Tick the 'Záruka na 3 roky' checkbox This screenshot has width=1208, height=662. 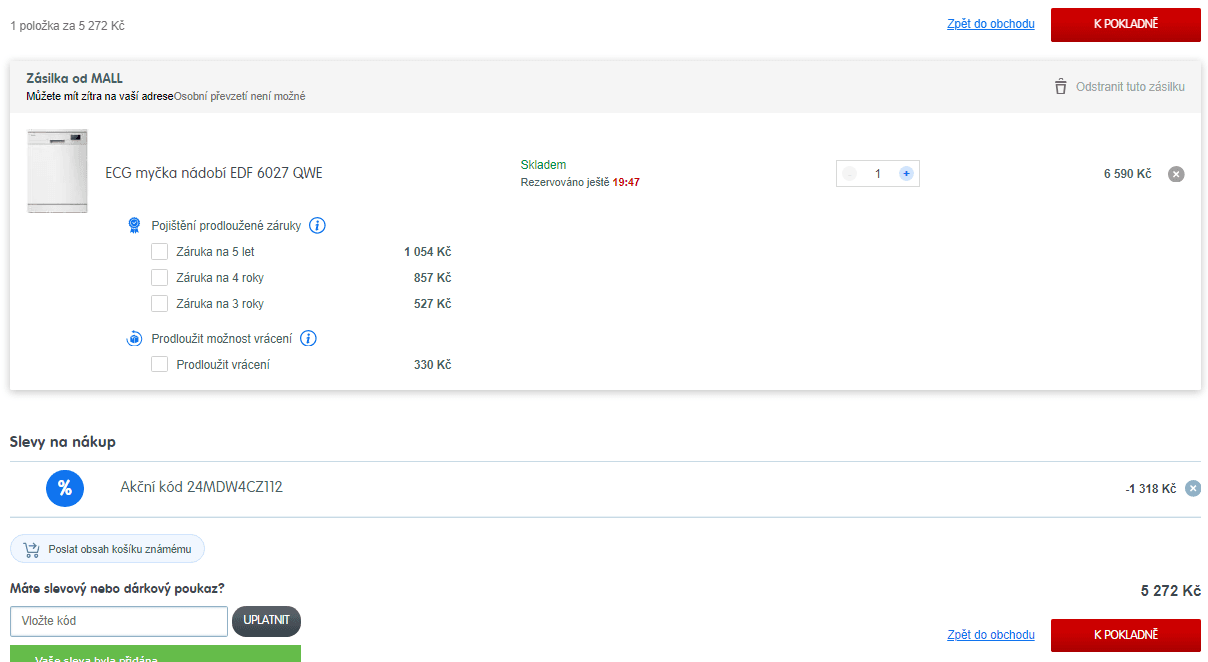coord(159,304)
